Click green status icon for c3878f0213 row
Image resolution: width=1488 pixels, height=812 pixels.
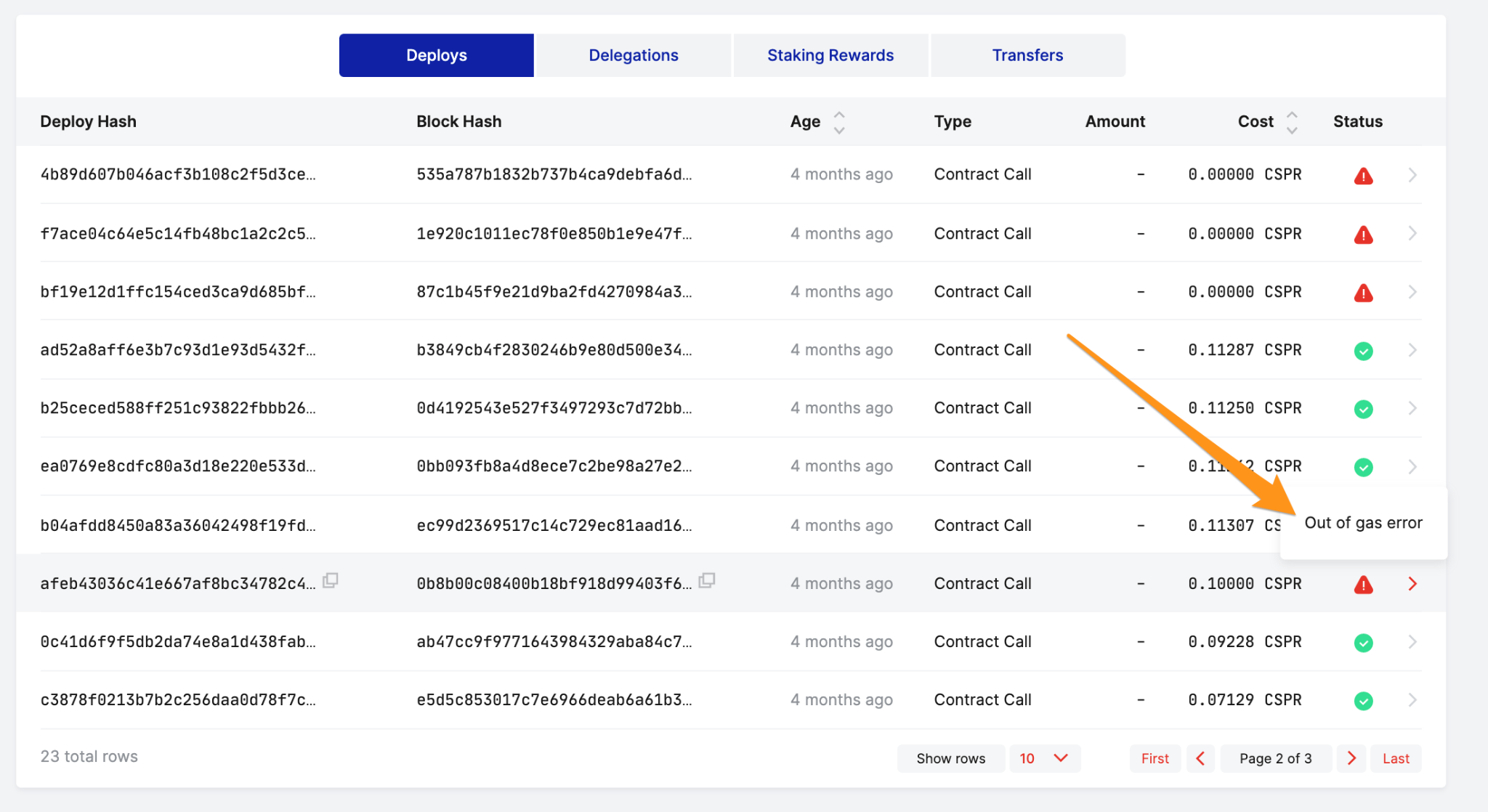(x=1363, y=701)
